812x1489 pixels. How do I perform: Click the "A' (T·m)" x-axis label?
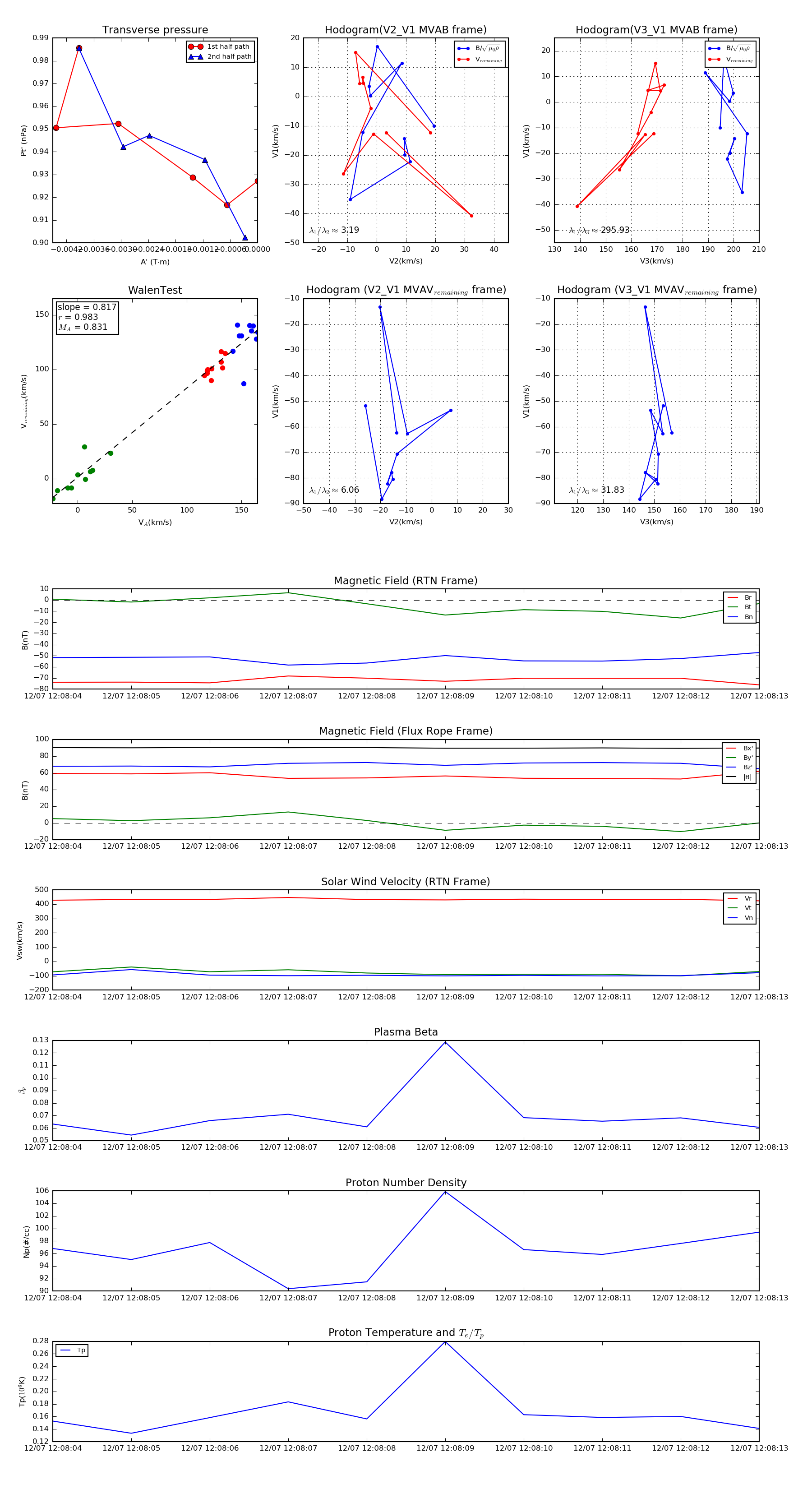point(155,262)
